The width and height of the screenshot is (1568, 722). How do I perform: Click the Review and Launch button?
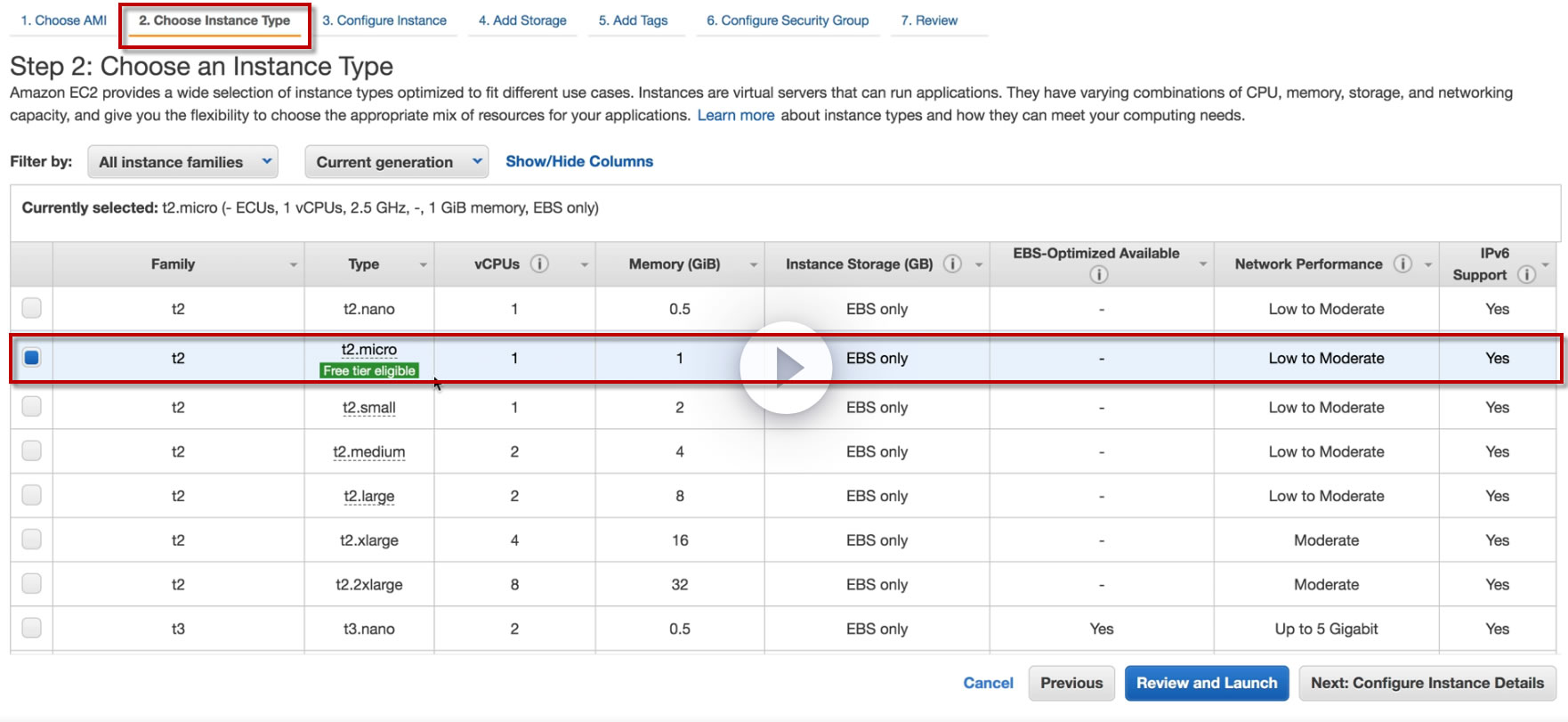click(1206, 683)
